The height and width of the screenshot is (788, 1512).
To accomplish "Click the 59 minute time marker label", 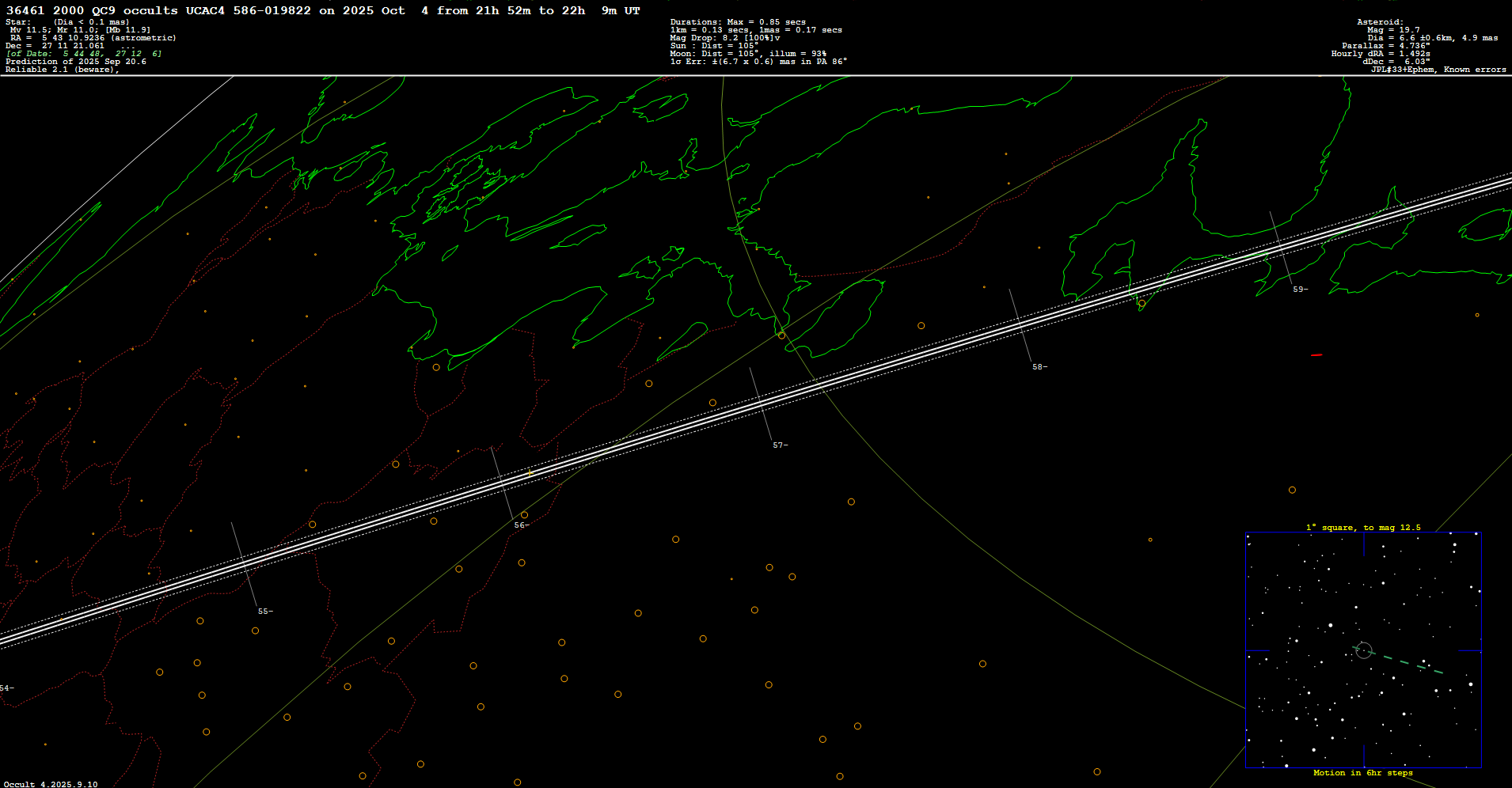I will (x=1299, y=290).
